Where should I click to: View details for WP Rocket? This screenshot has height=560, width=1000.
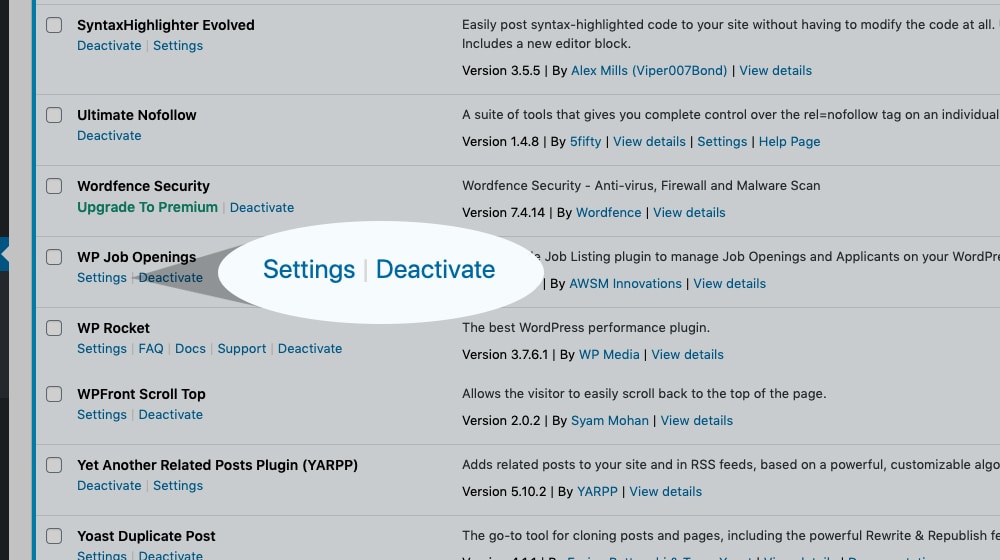pos(688,354)
